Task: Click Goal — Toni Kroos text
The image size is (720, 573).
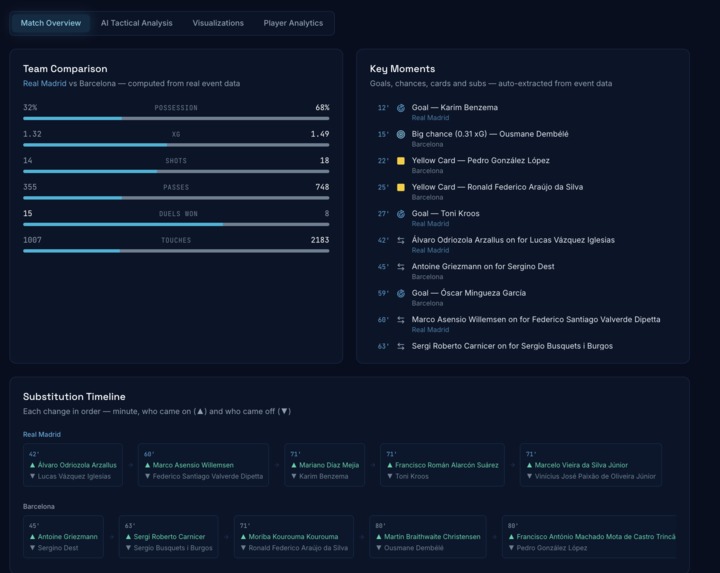Action: click(x=445, y=213)
